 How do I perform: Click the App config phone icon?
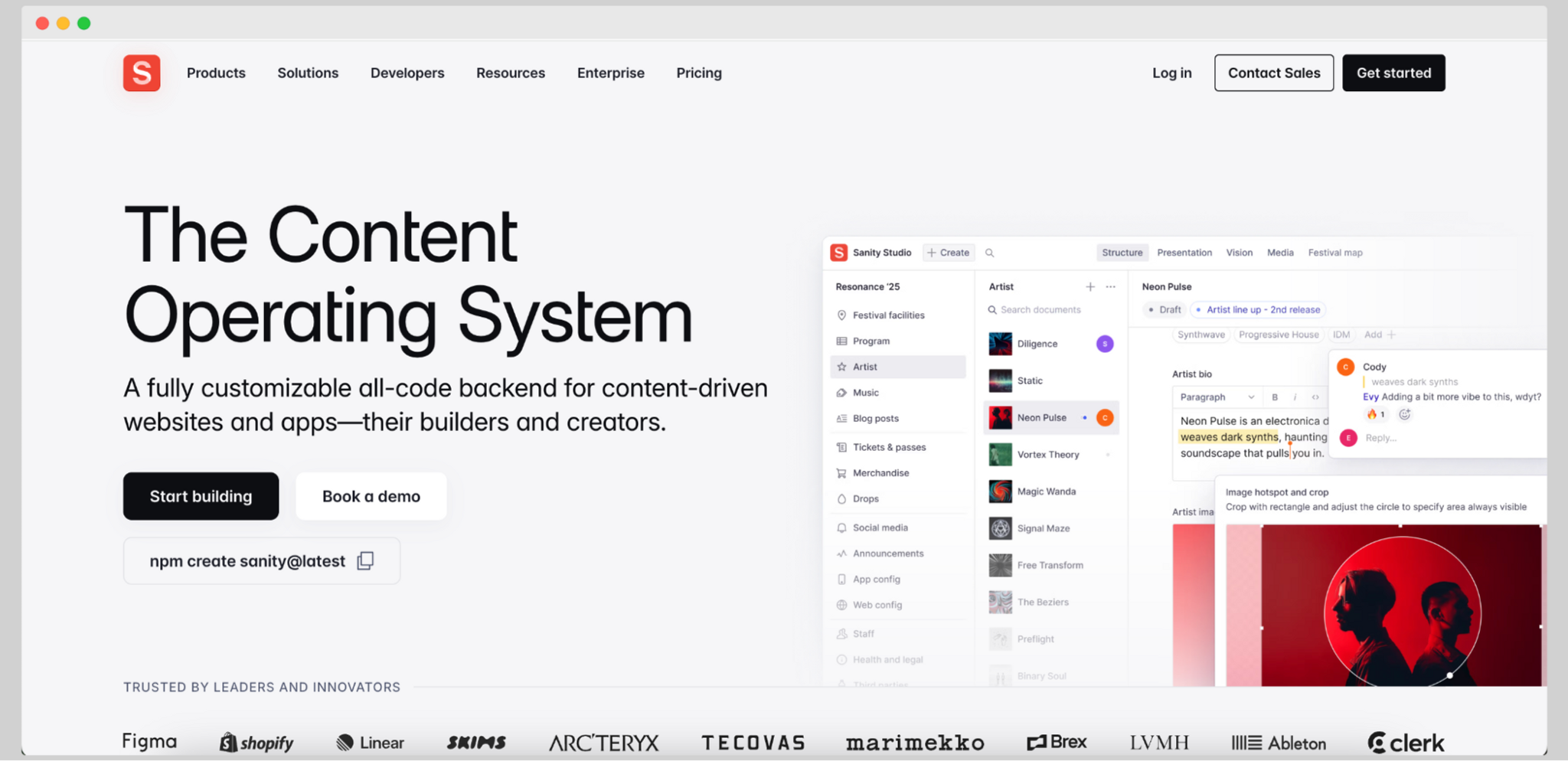[x=841, y=580]
